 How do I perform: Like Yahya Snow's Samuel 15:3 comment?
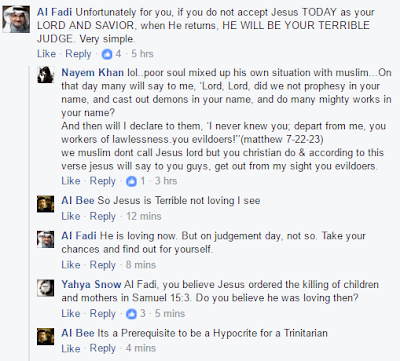coord(71,314)
